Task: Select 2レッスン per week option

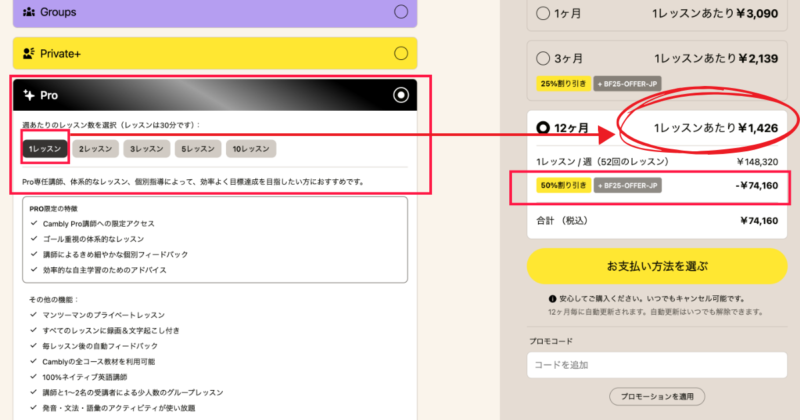Action: (95, 149)
